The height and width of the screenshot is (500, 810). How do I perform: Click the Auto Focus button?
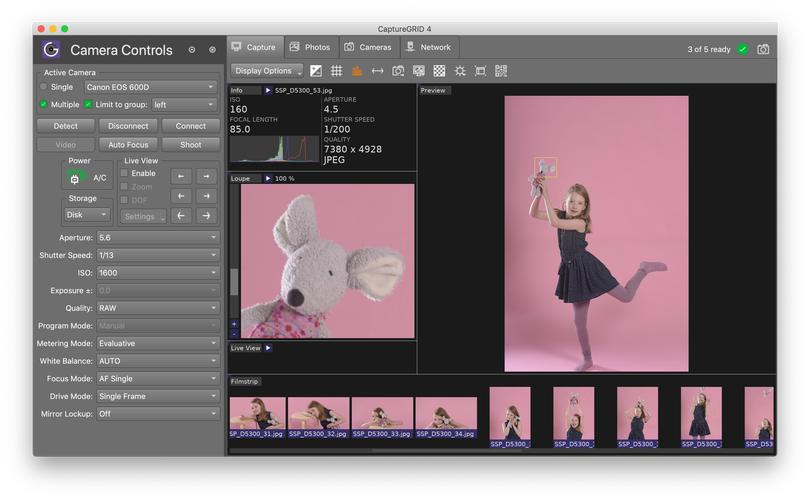128,144
